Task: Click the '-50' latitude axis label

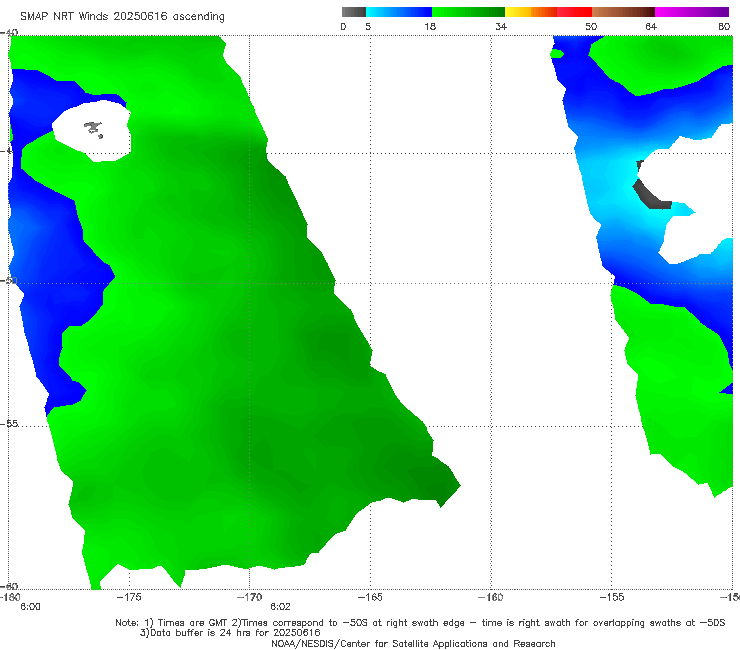Action: tap(9, 281)
